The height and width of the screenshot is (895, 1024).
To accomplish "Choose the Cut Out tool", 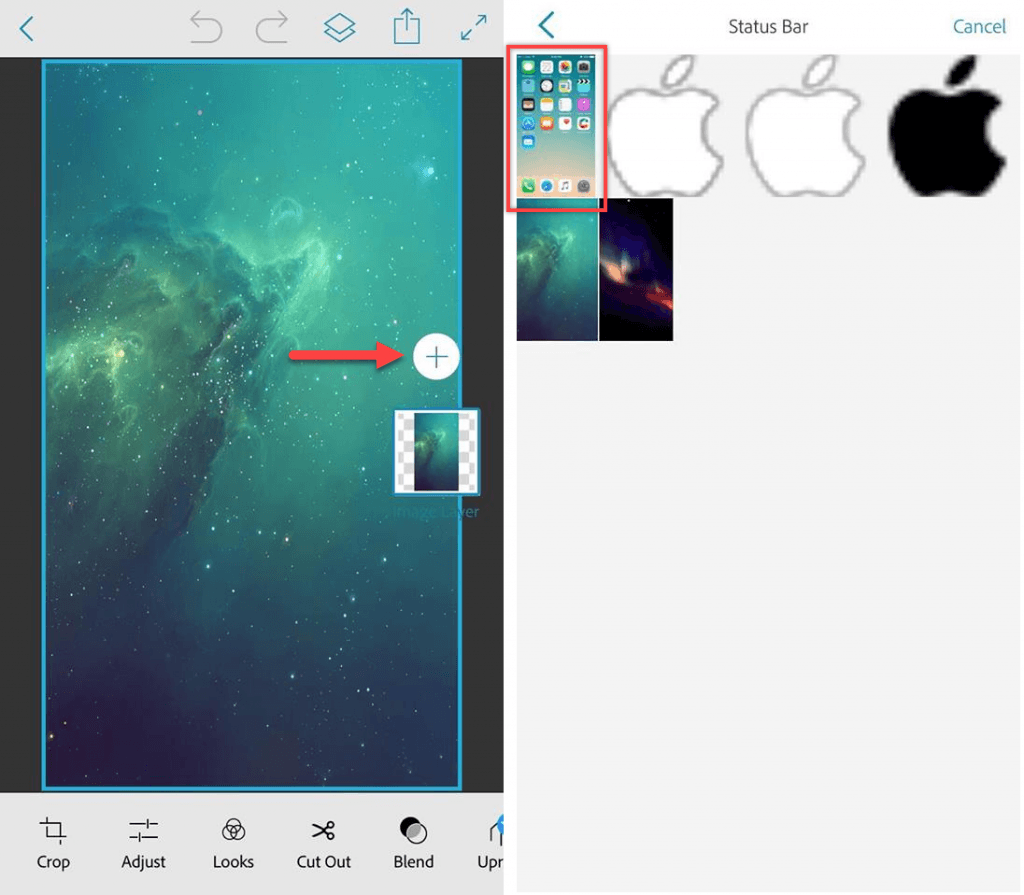I will click(x=323, y=842).
